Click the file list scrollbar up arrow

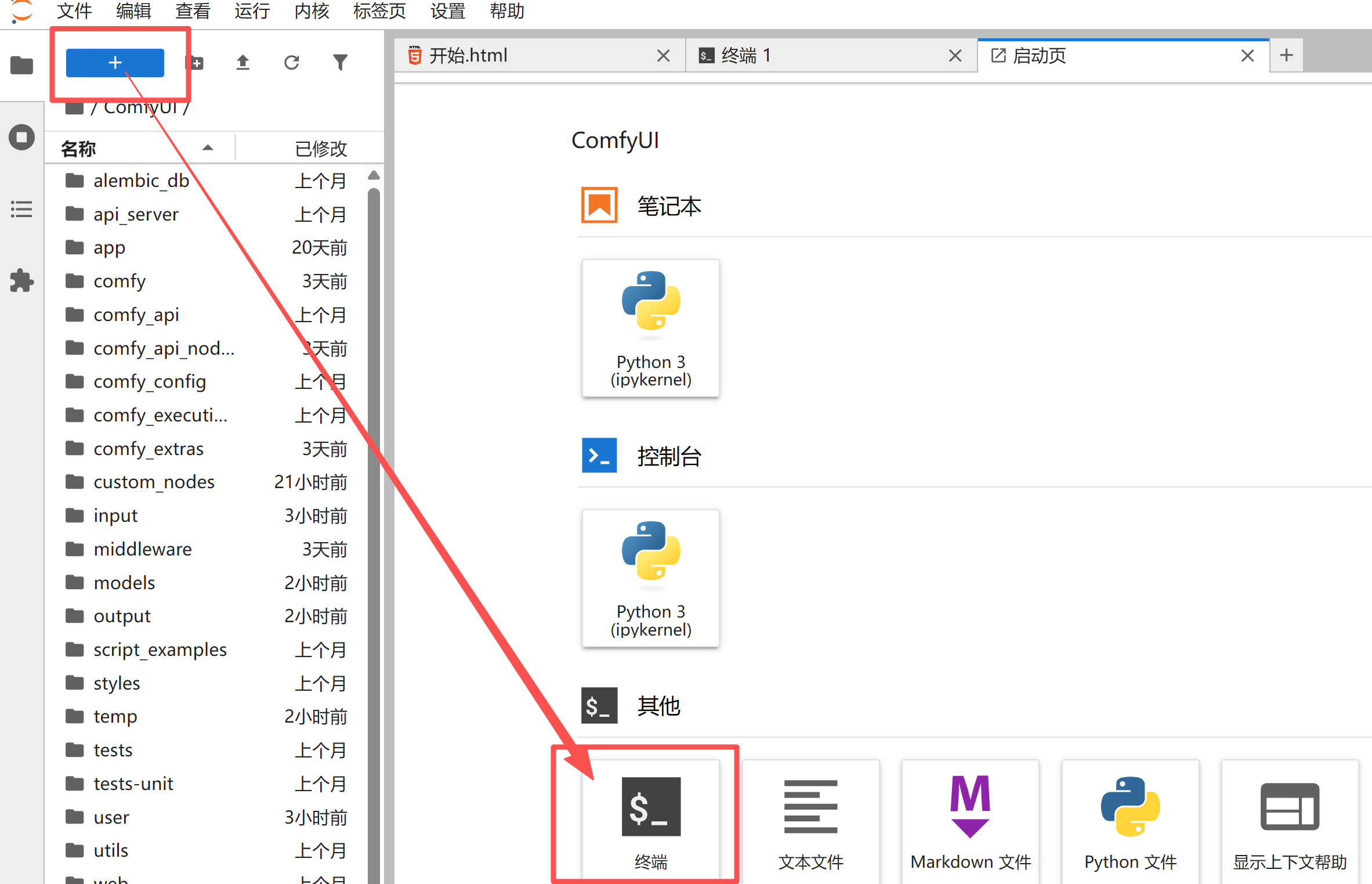[374, 175]
